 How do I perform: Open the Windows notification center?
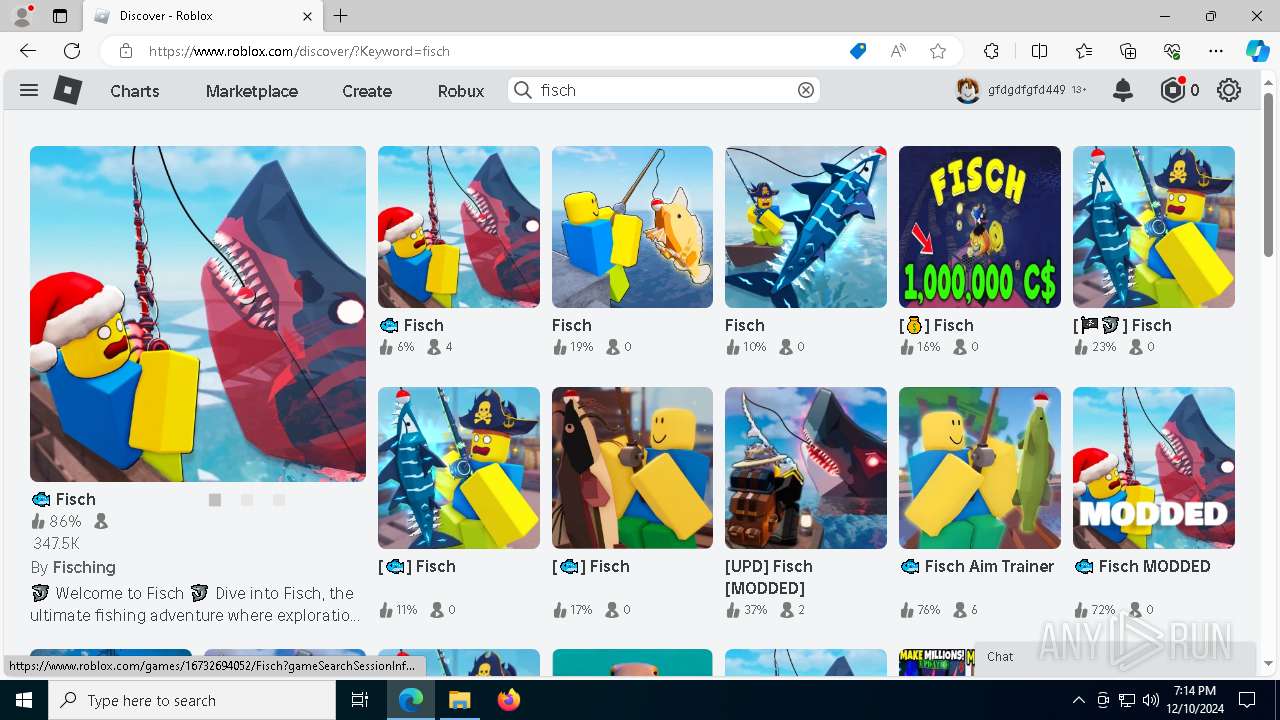pyautogui.click(x=1247, y=700)
